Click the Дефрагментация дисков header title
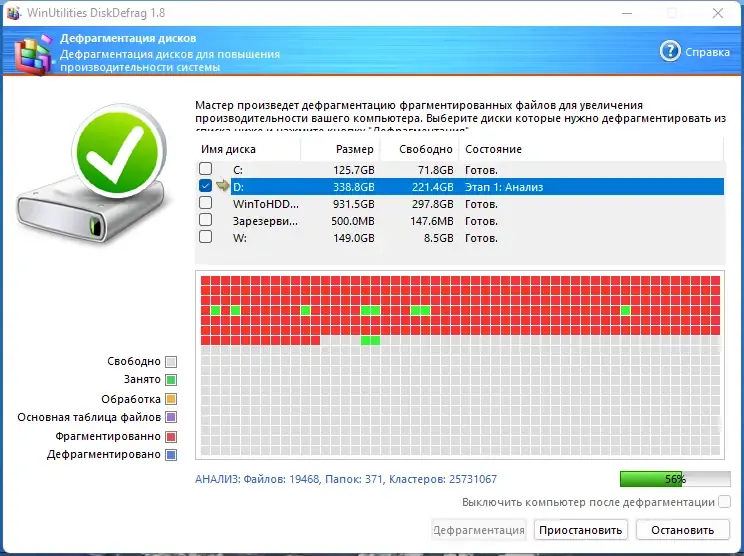The width and height of the screenshot is (744, 556). (x=128, y=38)
